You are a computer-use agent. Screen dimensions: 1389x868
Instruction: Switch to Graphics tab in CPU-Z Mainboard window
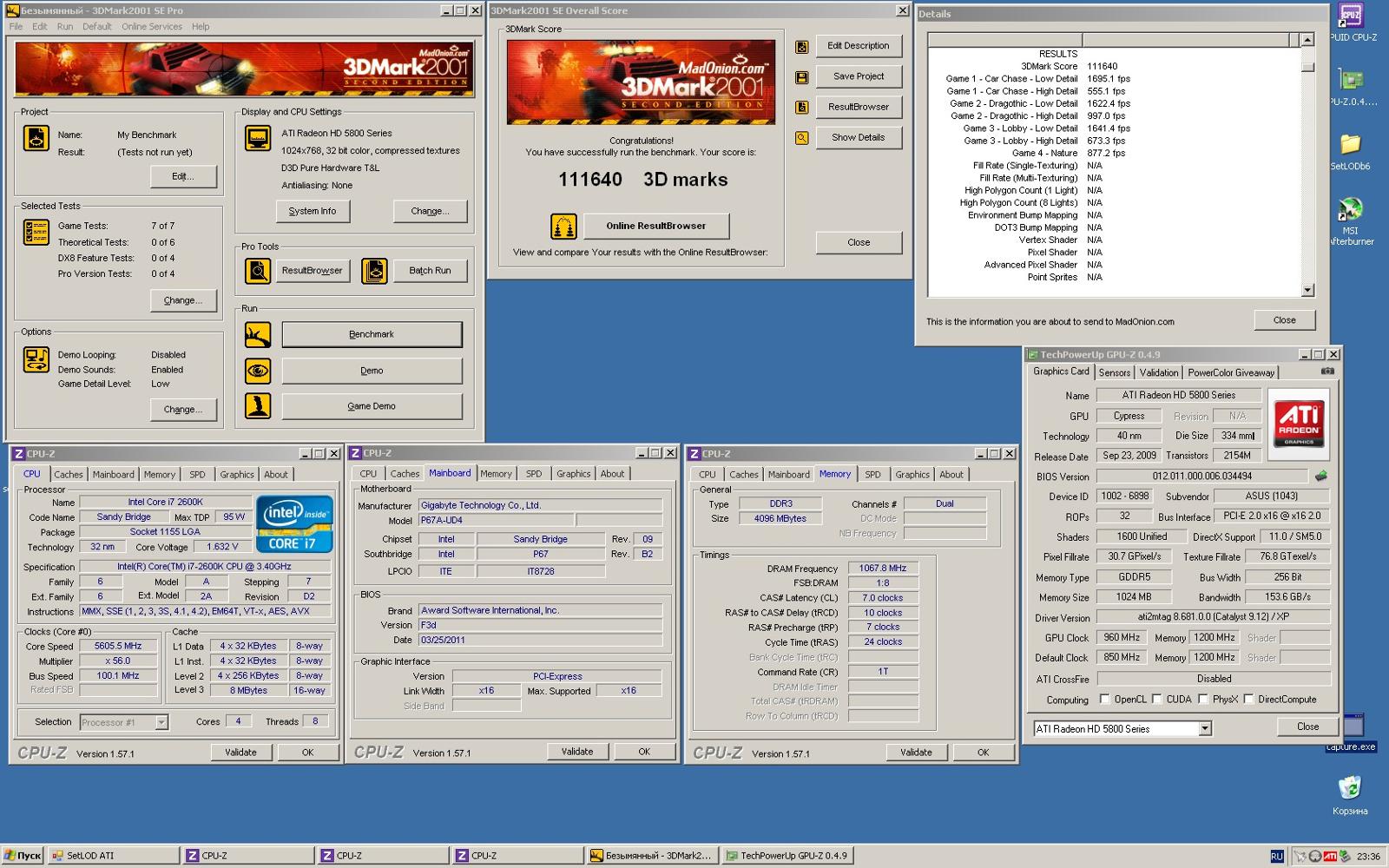pos(573,474)
